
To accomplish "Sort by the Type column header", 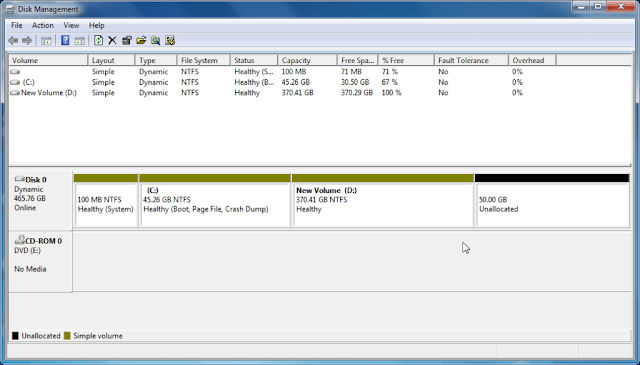I will click(156, 60).
